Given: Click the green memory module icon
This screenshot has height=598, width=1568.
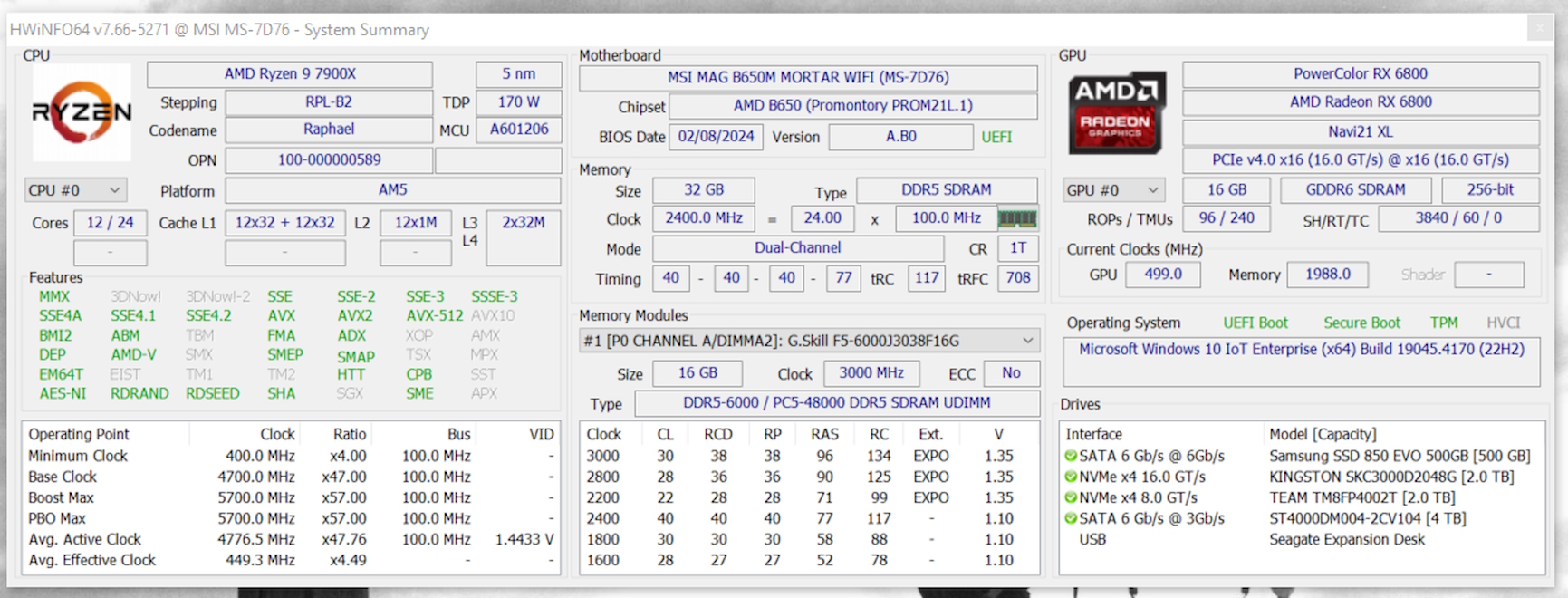Looking at the screenshot, I should [x=1016, y=218].
